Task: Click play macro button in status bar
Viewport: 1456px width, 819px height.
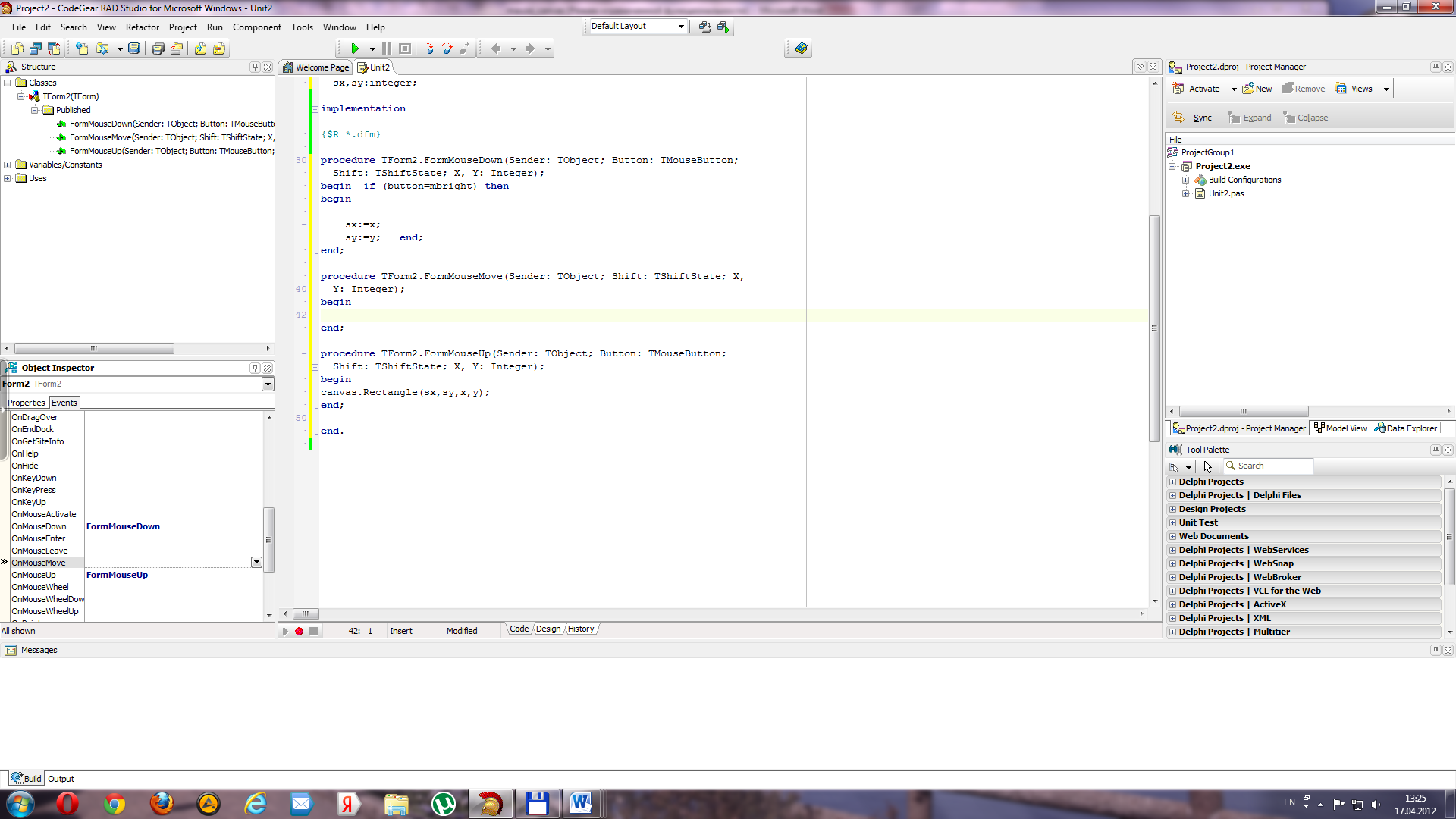Action: pos(285,631)
